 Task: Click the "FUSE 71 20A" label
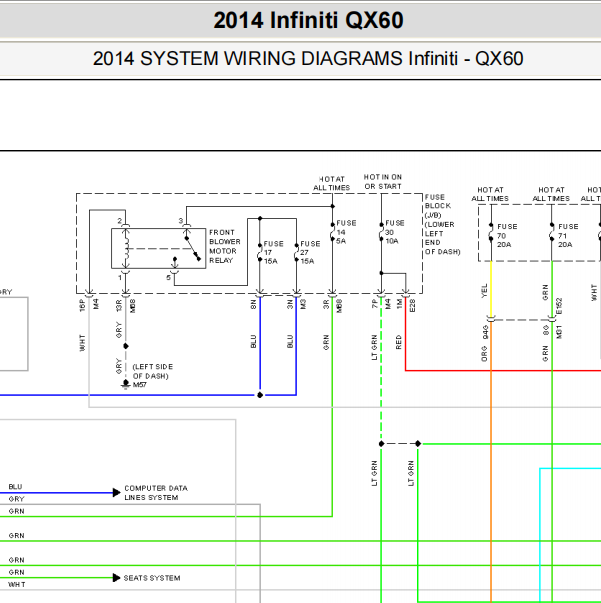click(568, 236)
